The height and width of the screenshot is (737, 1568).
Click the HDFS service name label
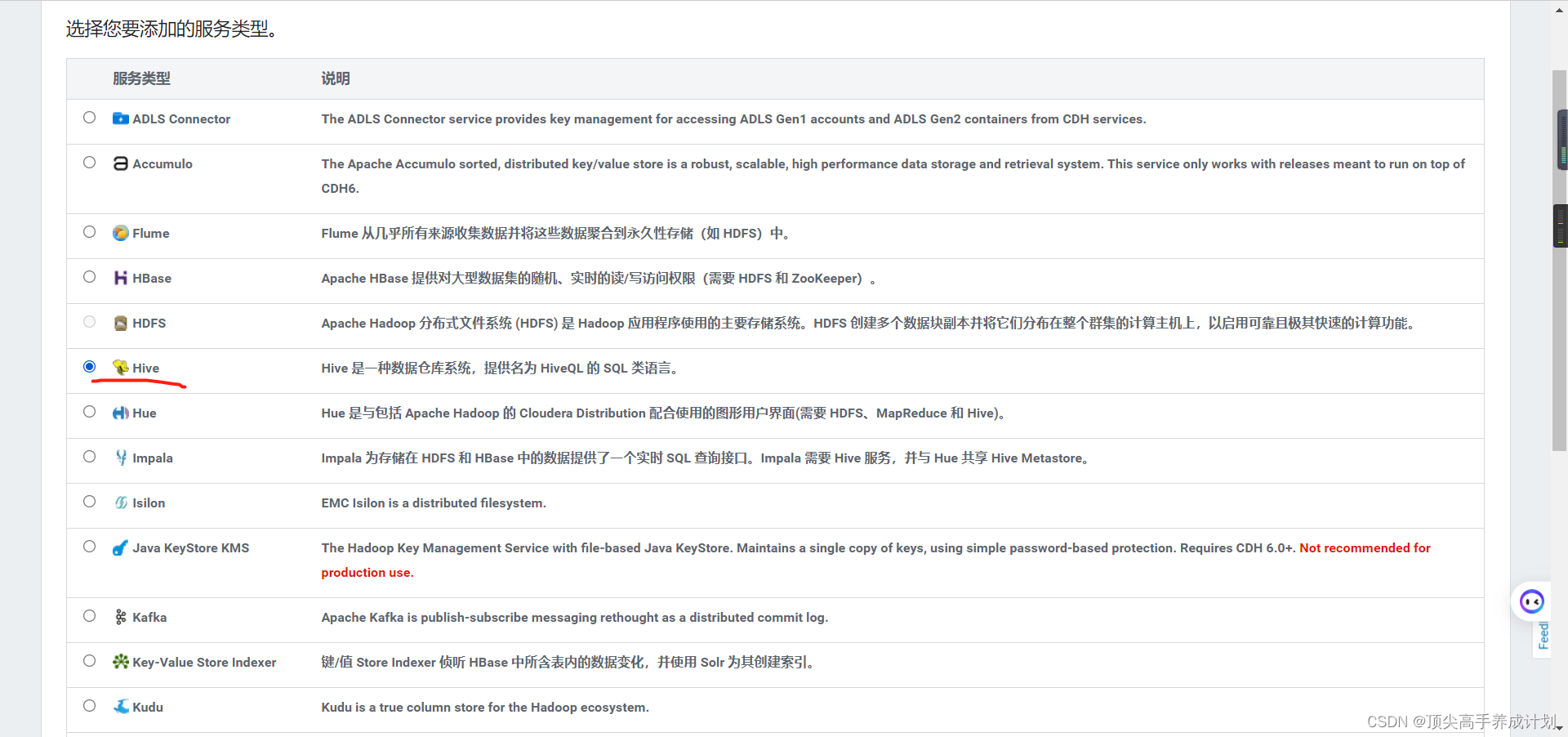149,324
